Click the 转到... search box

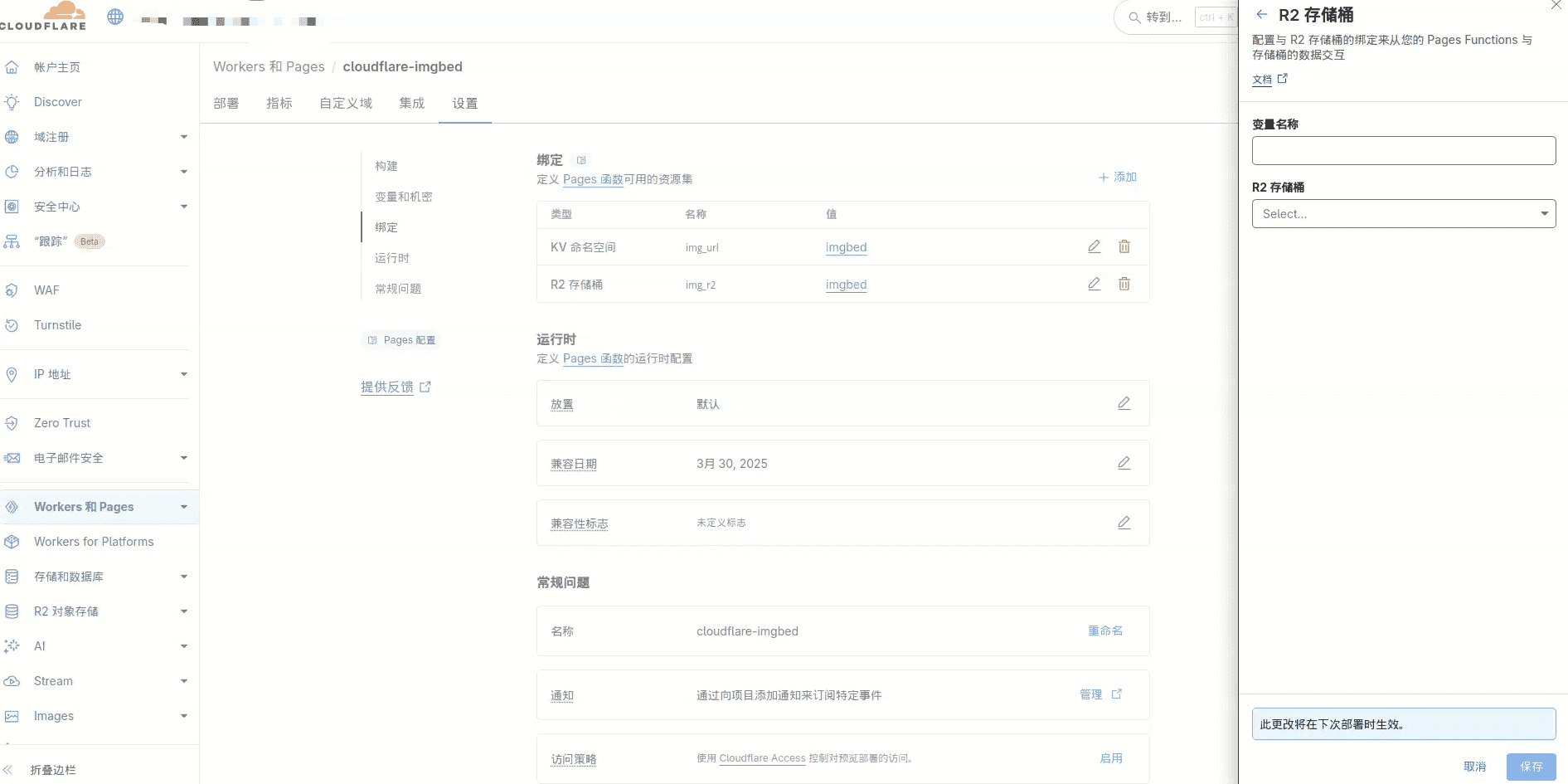point(1175,17)
